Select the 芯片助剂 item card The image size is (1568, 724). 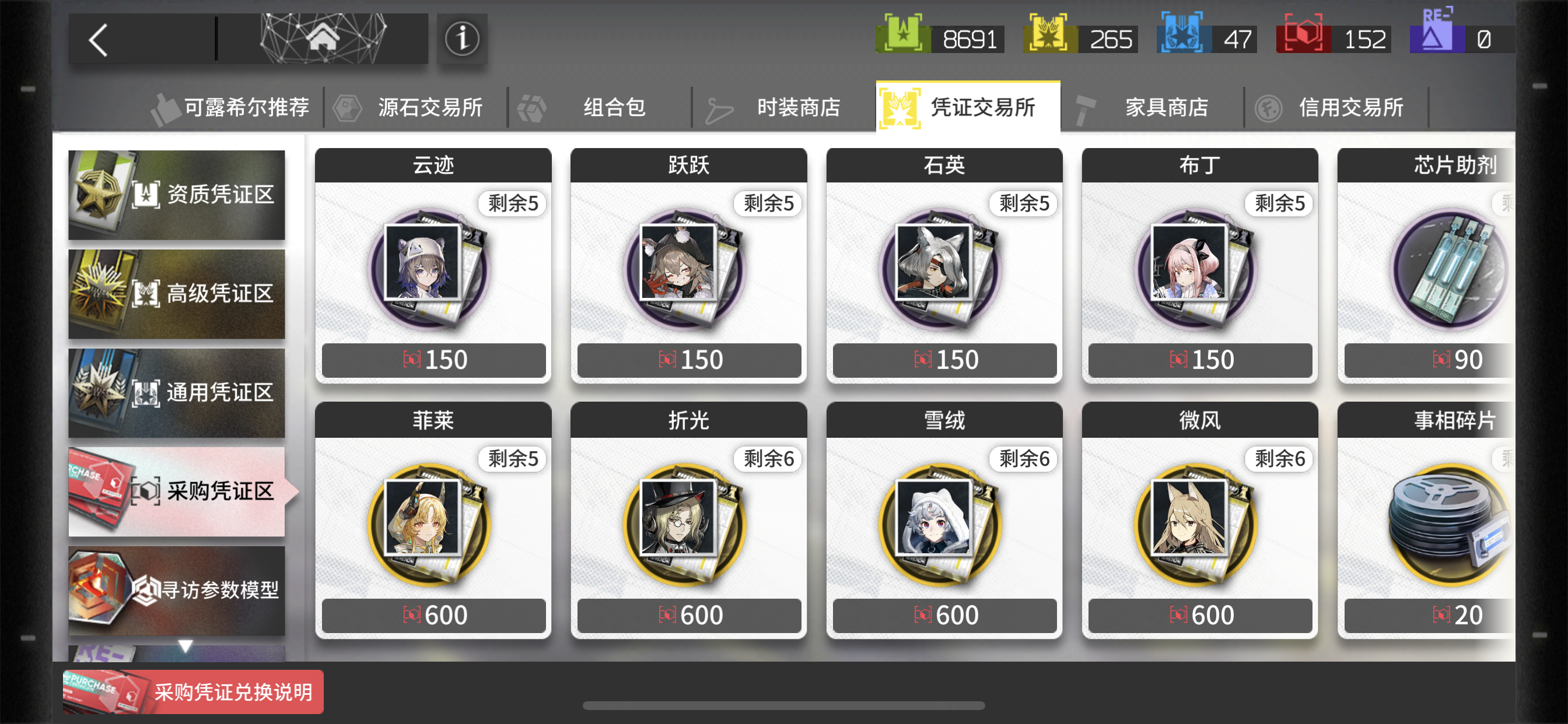[1426, 266]
